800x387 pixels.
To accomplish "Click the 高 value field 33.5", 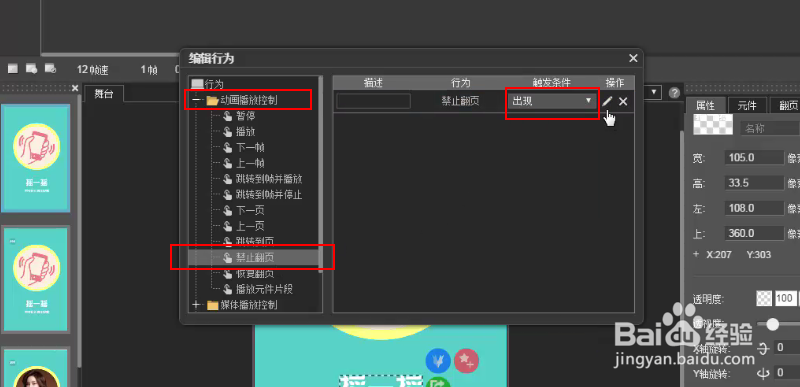I will [x=754, y=183].
